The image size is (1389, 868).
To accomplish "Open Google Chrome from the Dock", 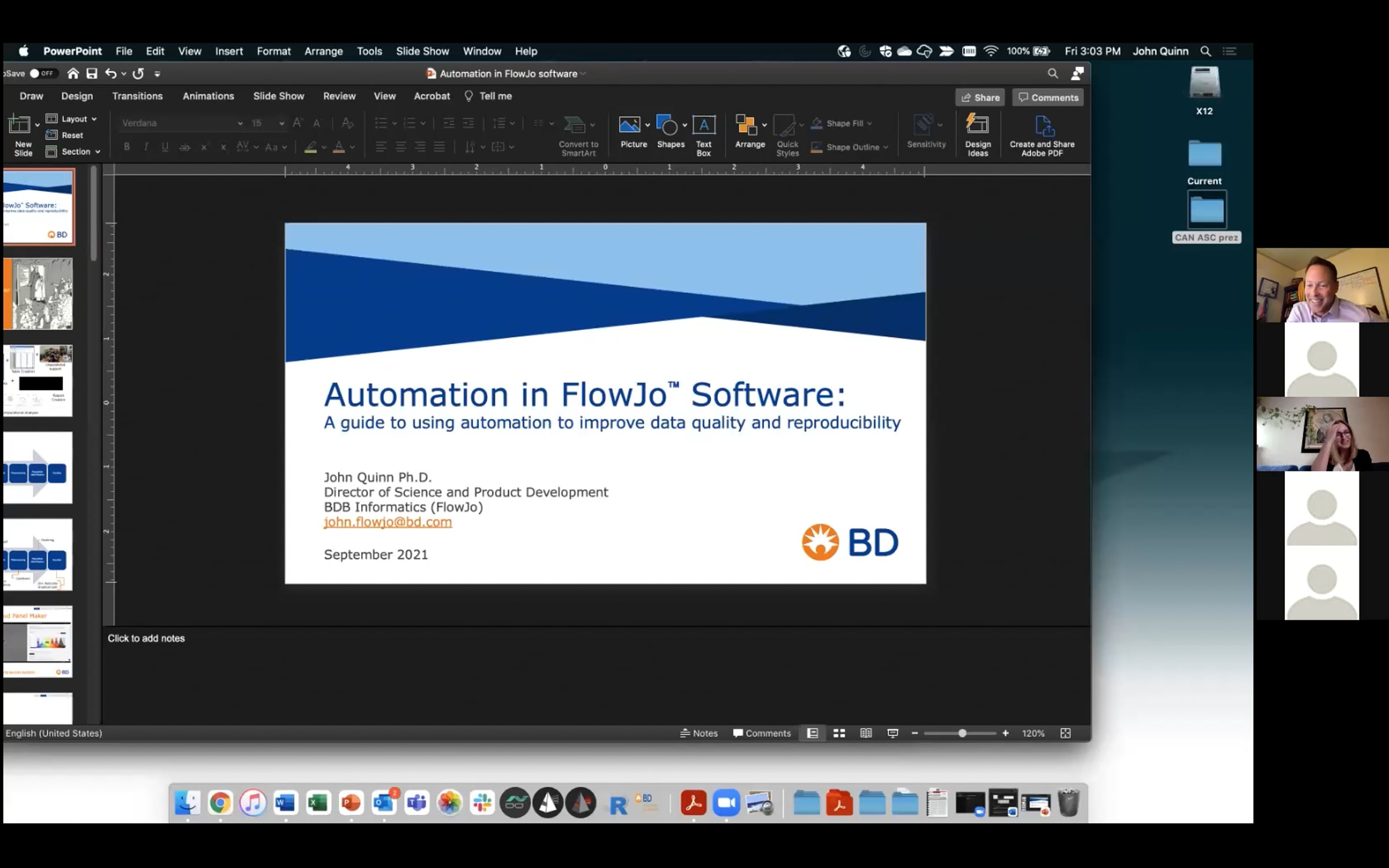I will click(220, 803).
